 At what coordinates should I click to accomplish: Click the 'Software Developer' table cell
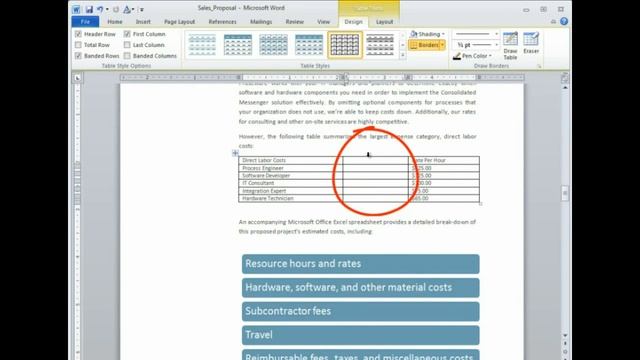(291, 176)
